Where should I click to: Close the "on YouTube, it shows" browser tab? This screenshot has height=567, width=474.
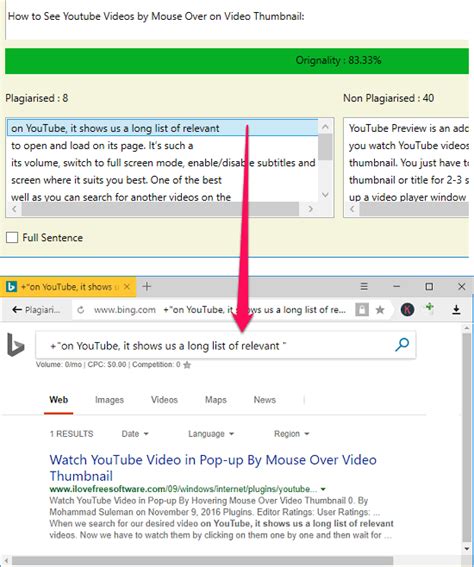[x=127, y=286]
